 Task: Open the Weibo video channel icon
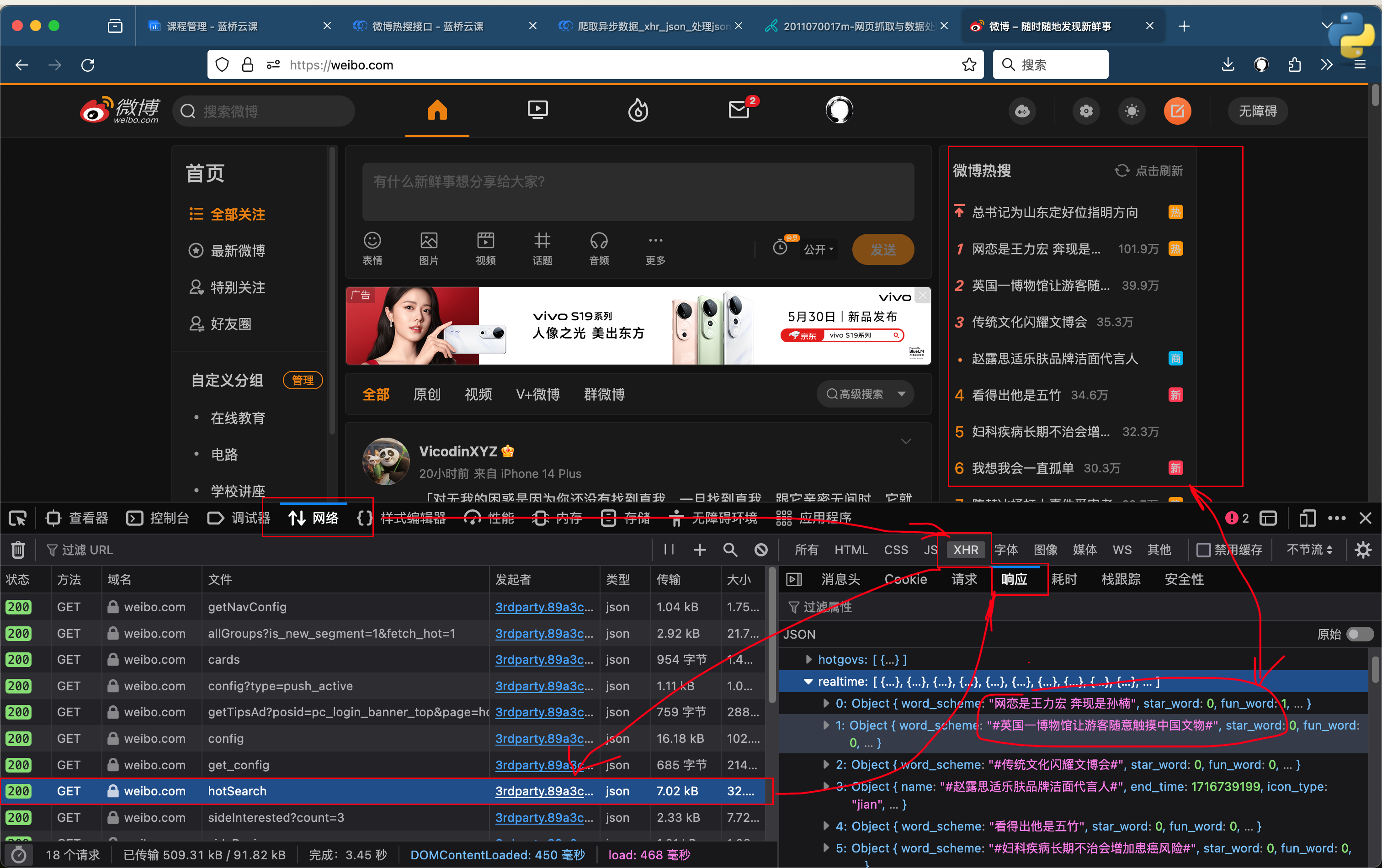tap(538, 110)
